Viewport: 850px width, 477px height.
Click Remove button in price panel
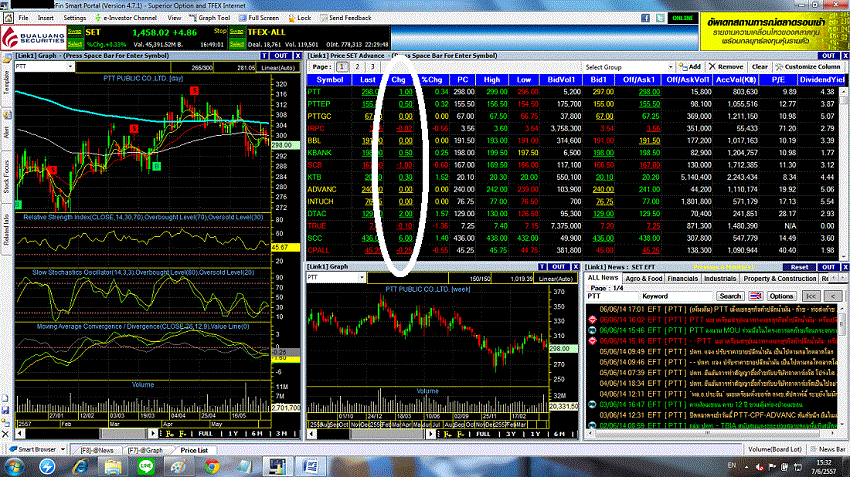point(726,67)
